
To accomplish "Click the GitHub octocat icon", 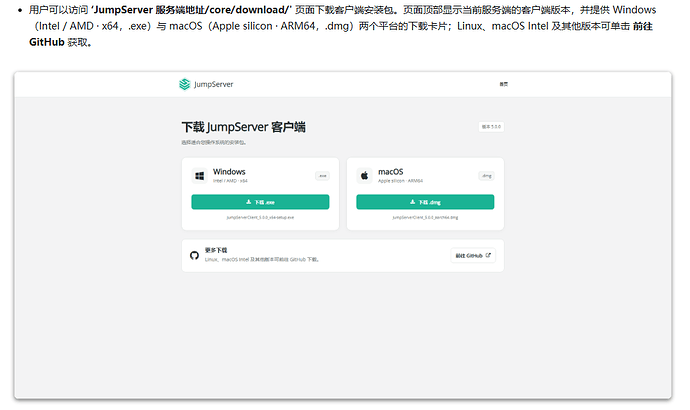I will (194, 256).
